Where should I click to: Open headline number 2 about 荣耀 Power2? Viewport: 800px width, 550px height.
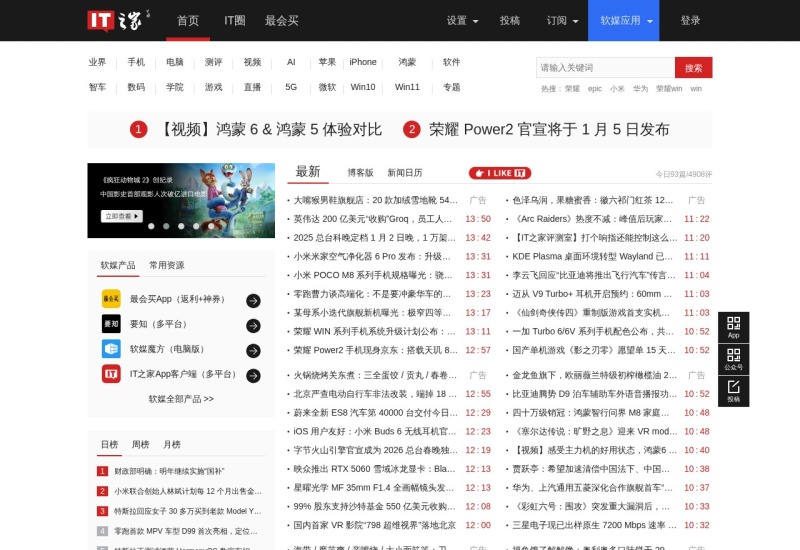(x=536, y=129)
